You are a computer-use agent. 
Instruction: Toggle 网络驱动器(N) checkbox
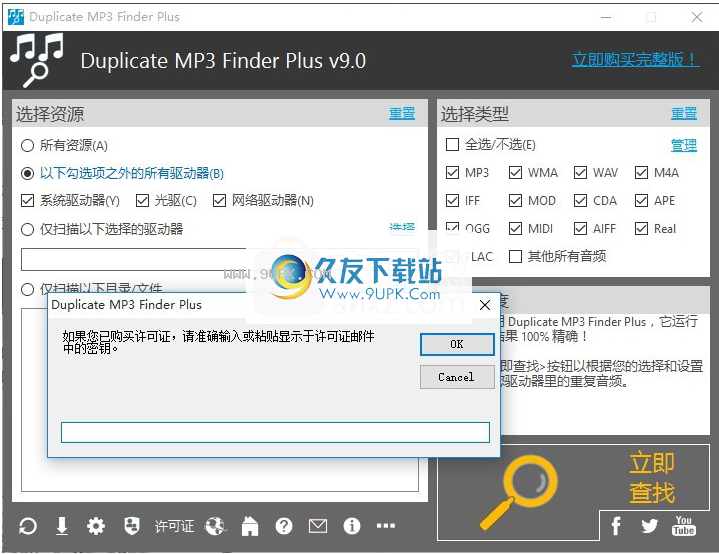pos(220,201)
